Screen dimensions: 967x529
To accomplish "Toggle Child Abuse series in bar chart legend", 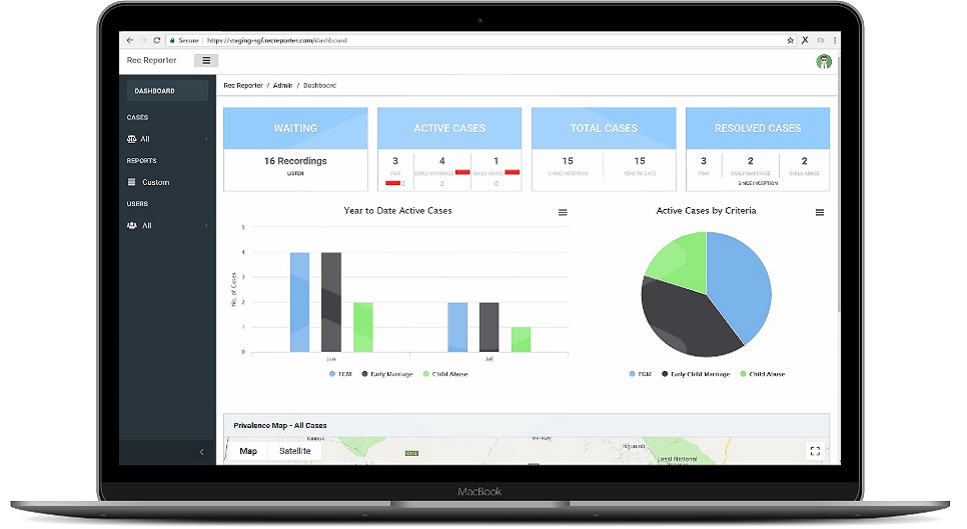I will pos(445,374).
